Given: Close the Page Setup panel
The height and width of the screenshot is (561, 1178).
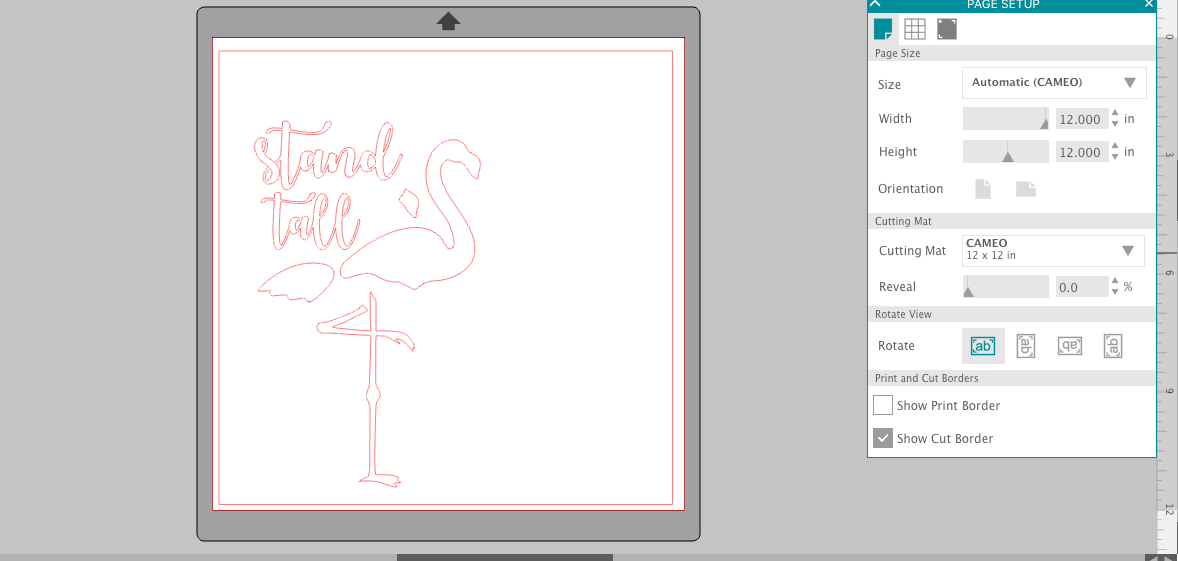Looking at the screenshot, I should click(x=1148, y=4).
